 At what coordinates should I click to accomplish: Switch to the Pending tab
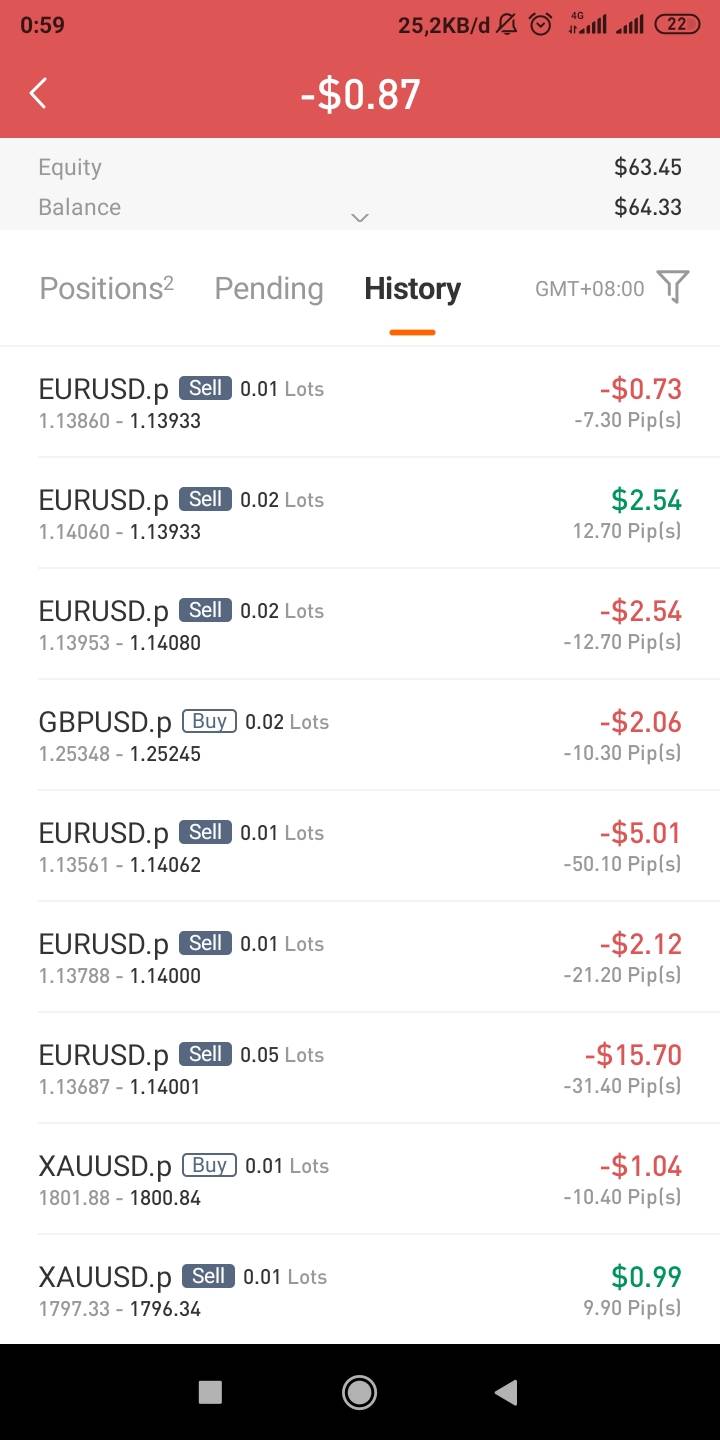point(268,289)
